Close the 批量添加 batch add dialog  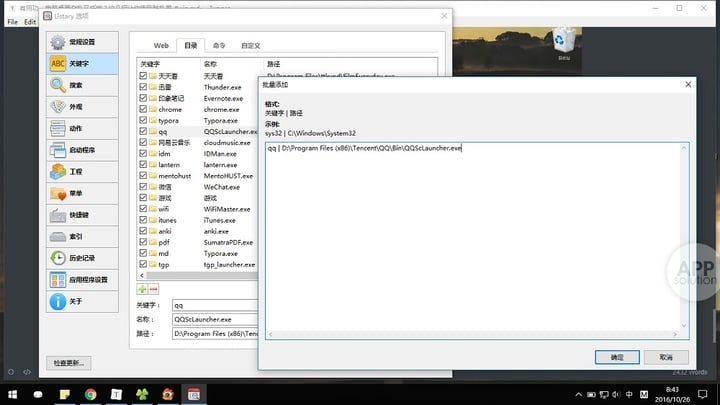pyautogui.click(x=688, y=84)
